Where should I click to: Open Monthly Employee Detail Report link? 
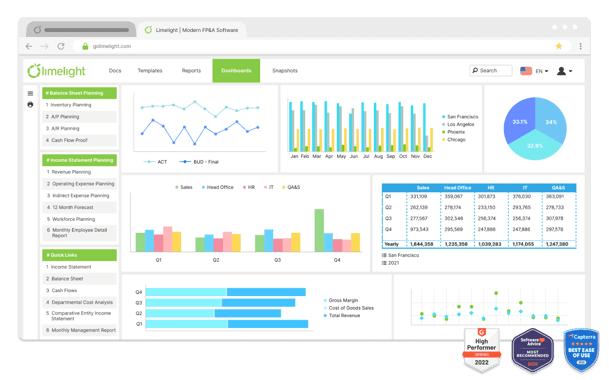(x=79, y=233)
